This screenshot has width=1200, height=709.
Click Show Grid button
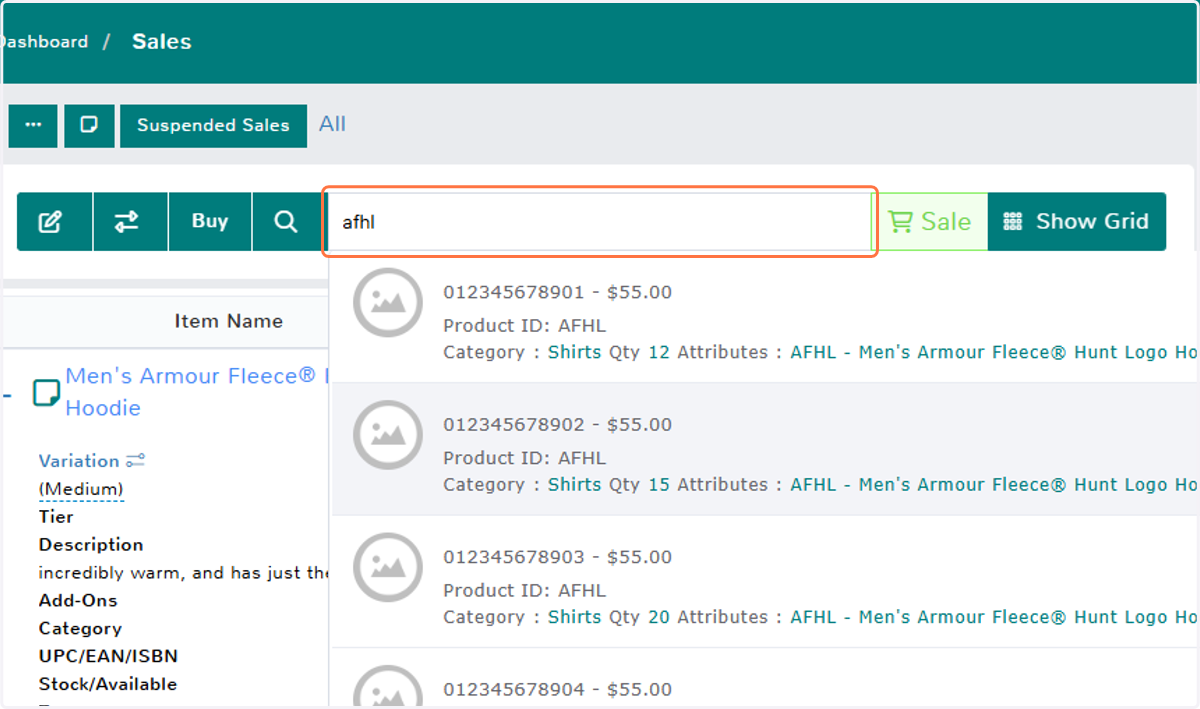click(1077, 222)
